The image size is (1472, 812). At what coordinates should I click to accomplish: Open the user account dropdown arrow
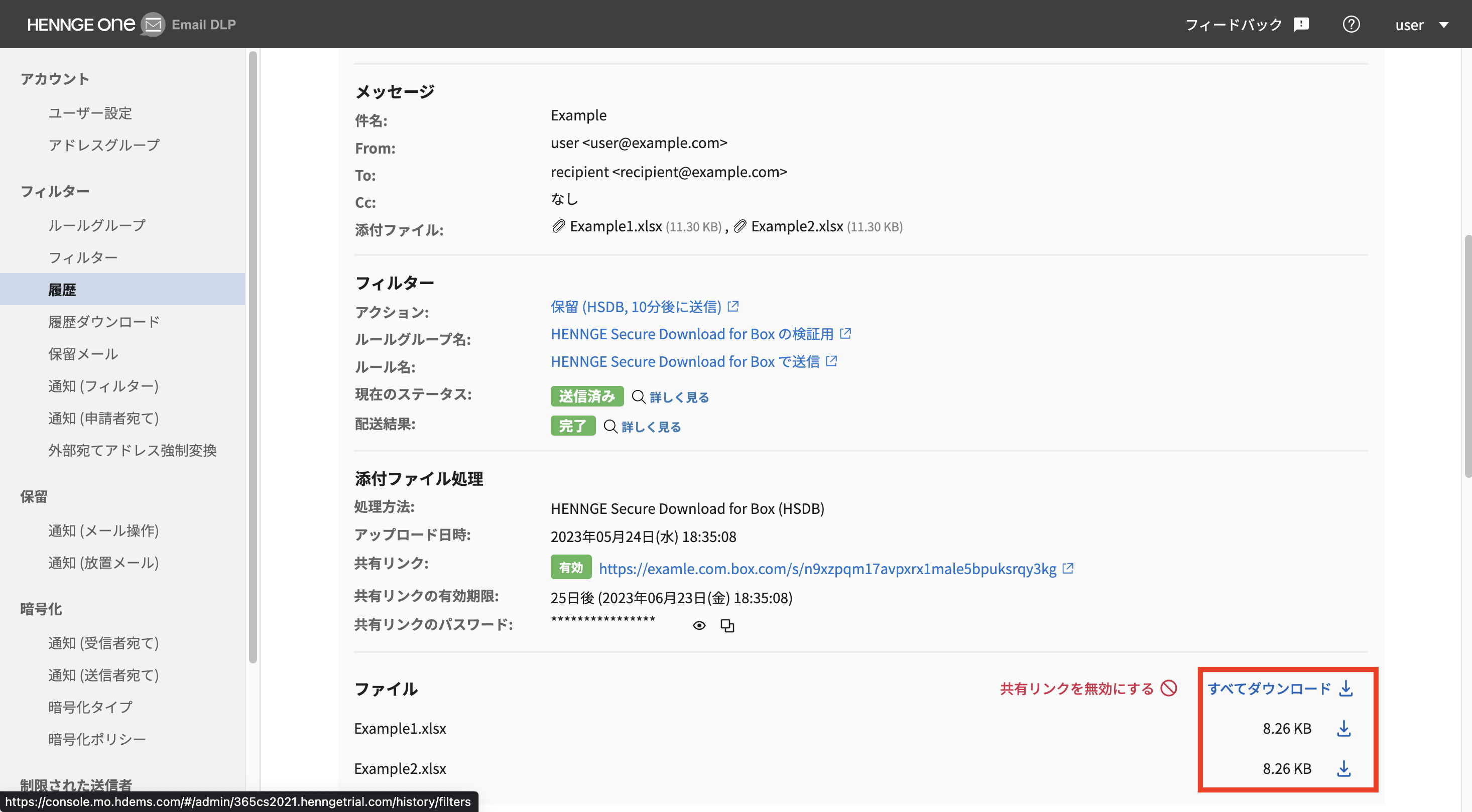(1443, 25)
